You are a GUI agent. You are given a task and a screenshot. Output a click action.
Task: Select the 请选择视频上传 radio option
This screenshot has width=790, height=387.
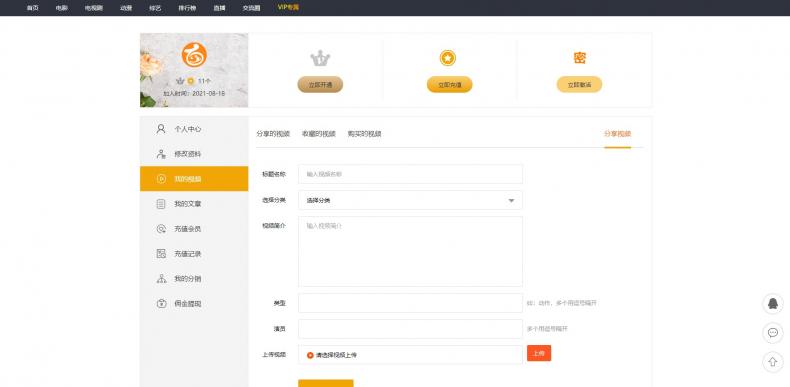tap(310, 355)
